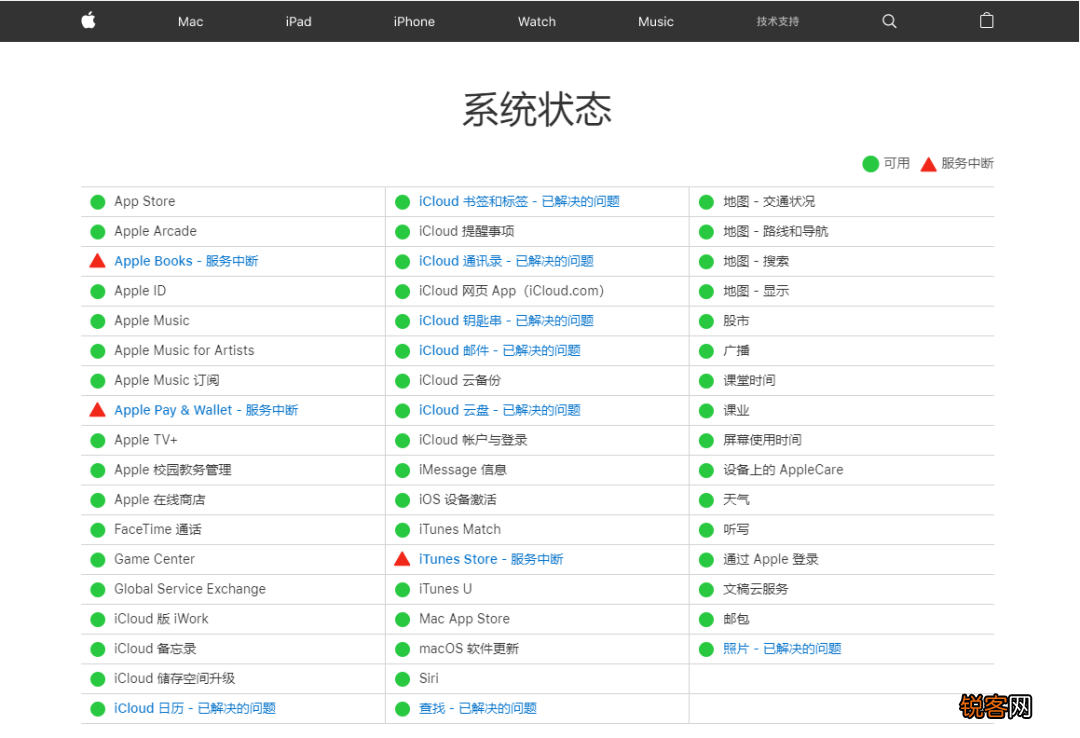Screen dimensions: 1080x738
Task: Click green dot beside 邮包
Action: coord(706,619)
